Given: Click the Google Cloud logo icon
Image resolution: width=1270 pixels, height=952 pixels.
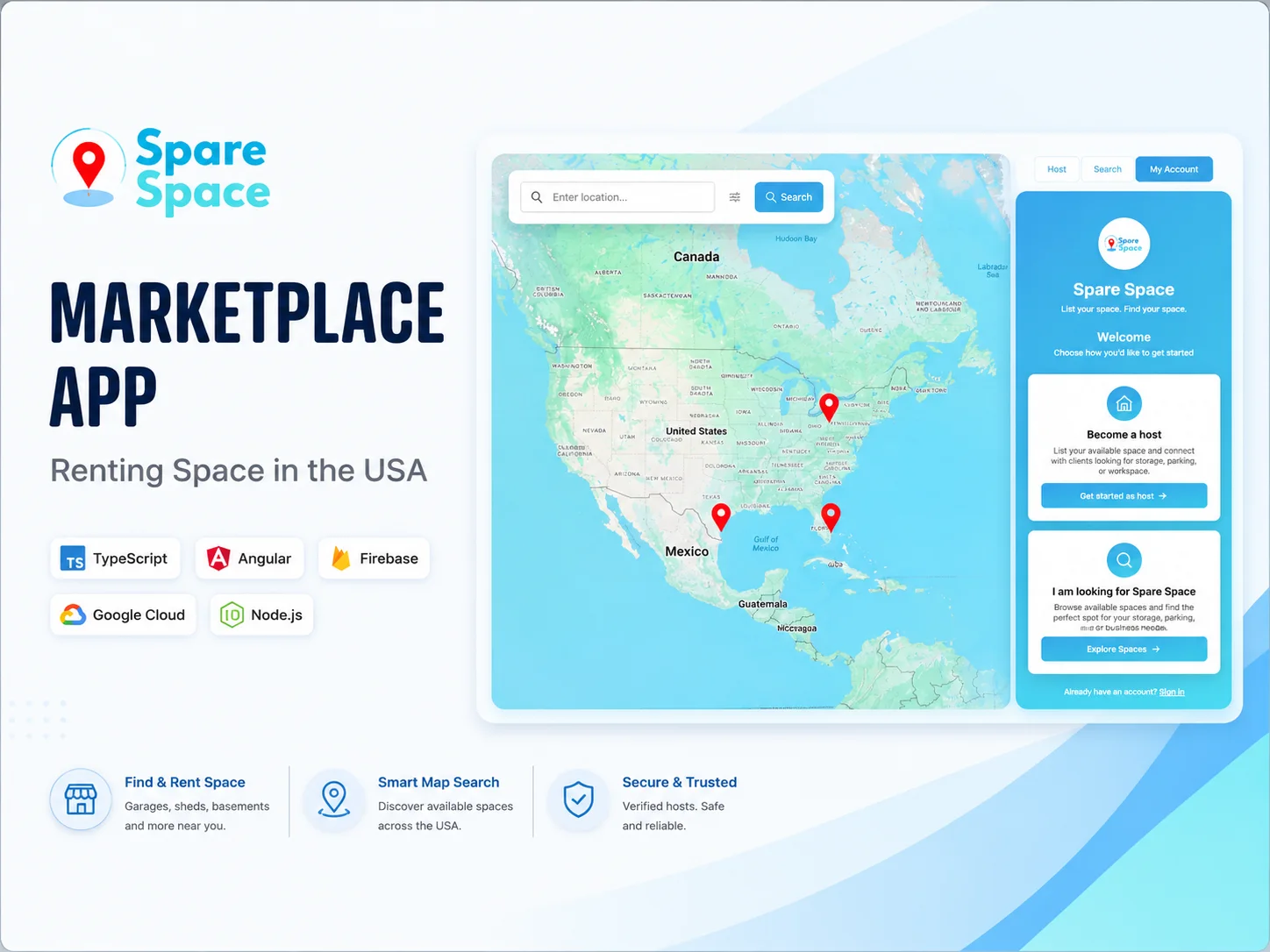Looking at the screenshot, I should coord(73,615).
